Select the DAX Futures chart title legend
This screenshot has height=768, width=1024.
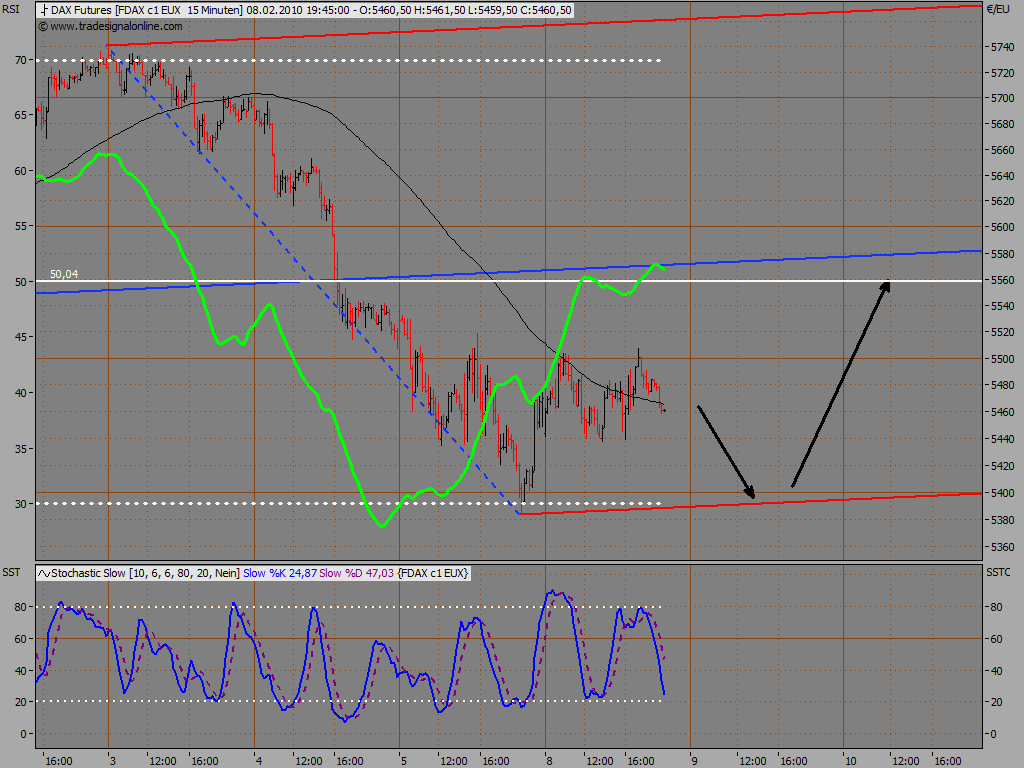click(305, 10)
